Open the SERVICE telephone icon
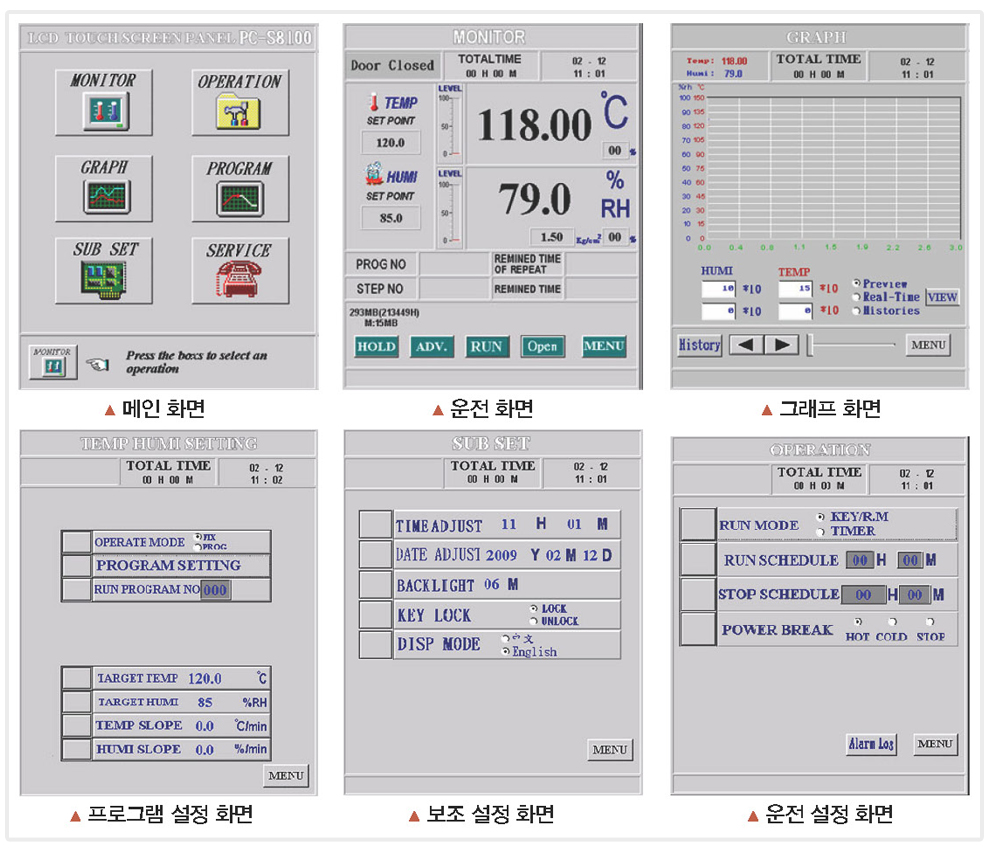The image size is (992, 850). pos(239,281)
